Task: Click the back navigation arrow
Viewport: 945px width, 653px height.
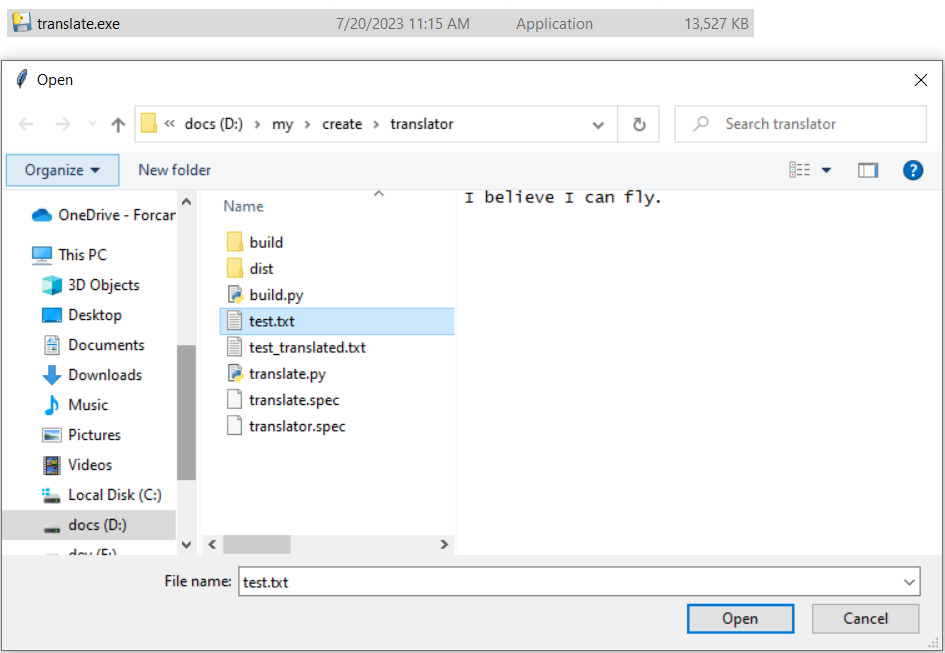Action: pos(27,125)
